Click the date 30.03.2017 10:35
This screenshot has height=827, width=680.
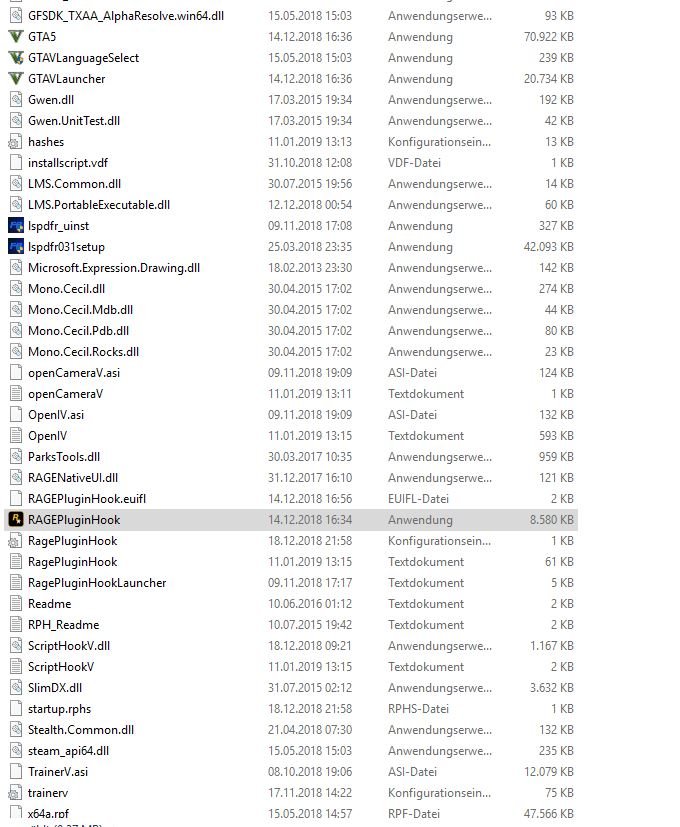tap(310, 457)
